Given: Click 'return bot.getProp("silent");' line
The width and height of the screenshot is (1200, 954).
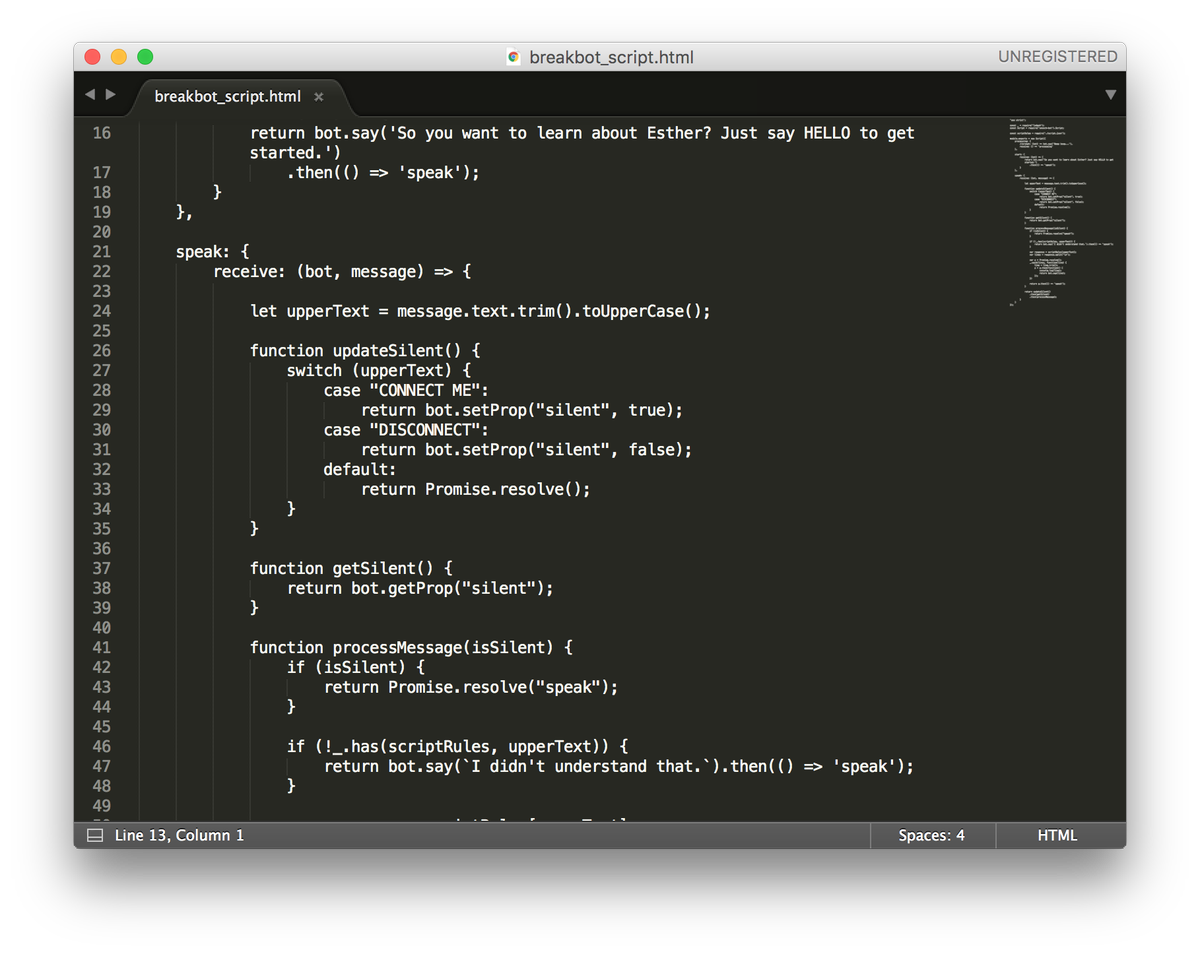Looking at the screenshot, I should click(x=420, y=589).
